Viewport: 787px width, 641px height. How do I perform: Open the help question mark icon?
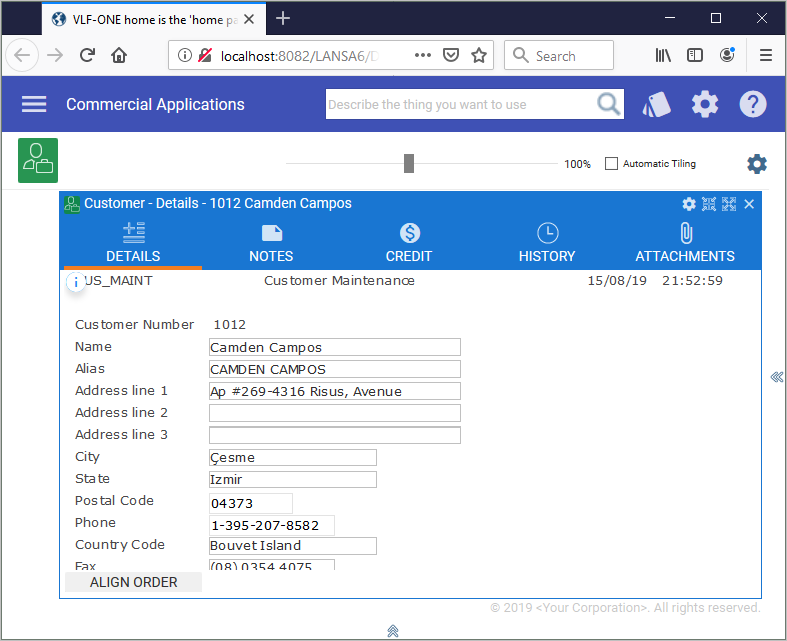(752, 104)
